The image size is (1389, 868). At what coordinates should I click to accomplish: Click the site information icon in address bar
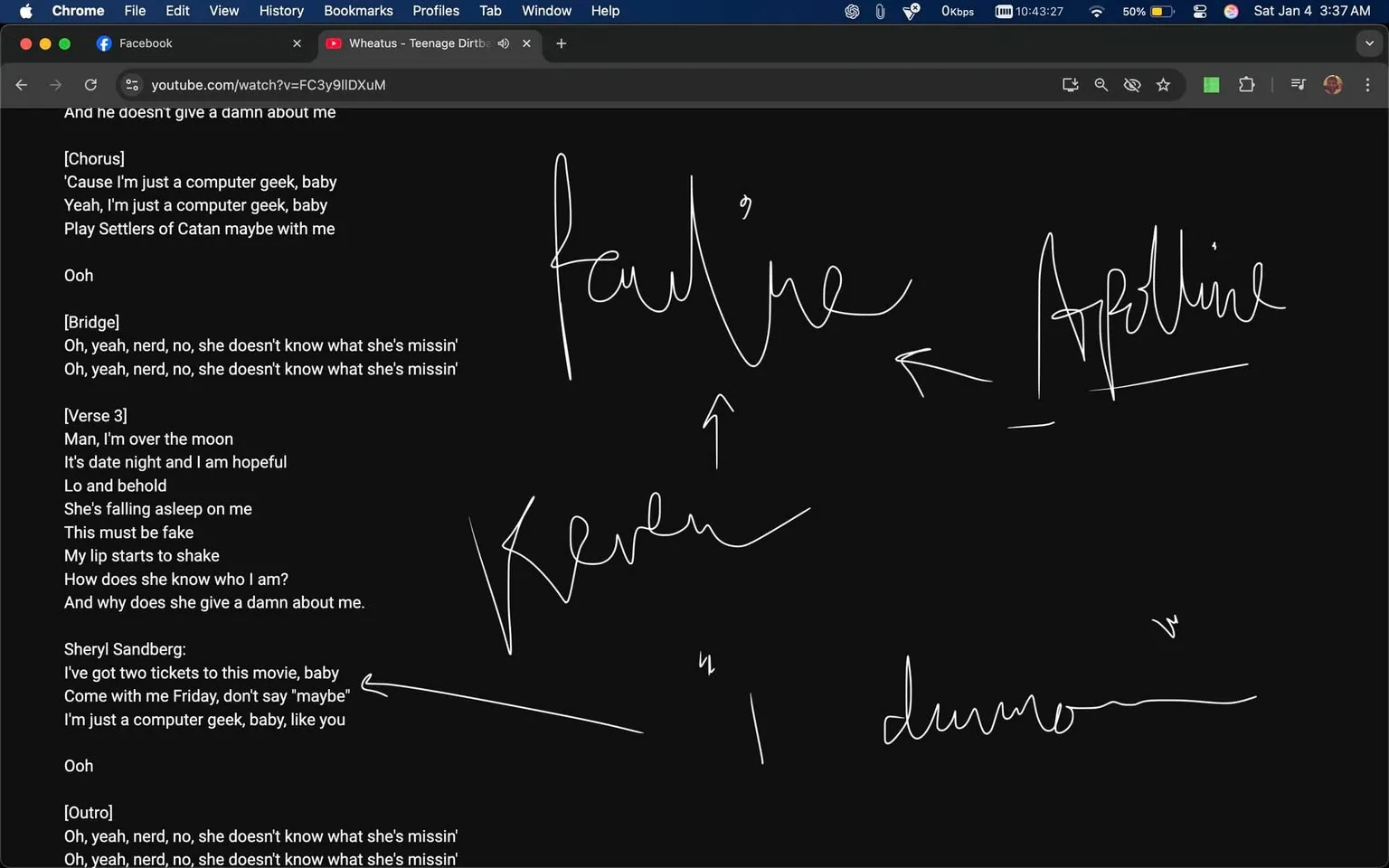pyautogui.click(x=132, y=84)
